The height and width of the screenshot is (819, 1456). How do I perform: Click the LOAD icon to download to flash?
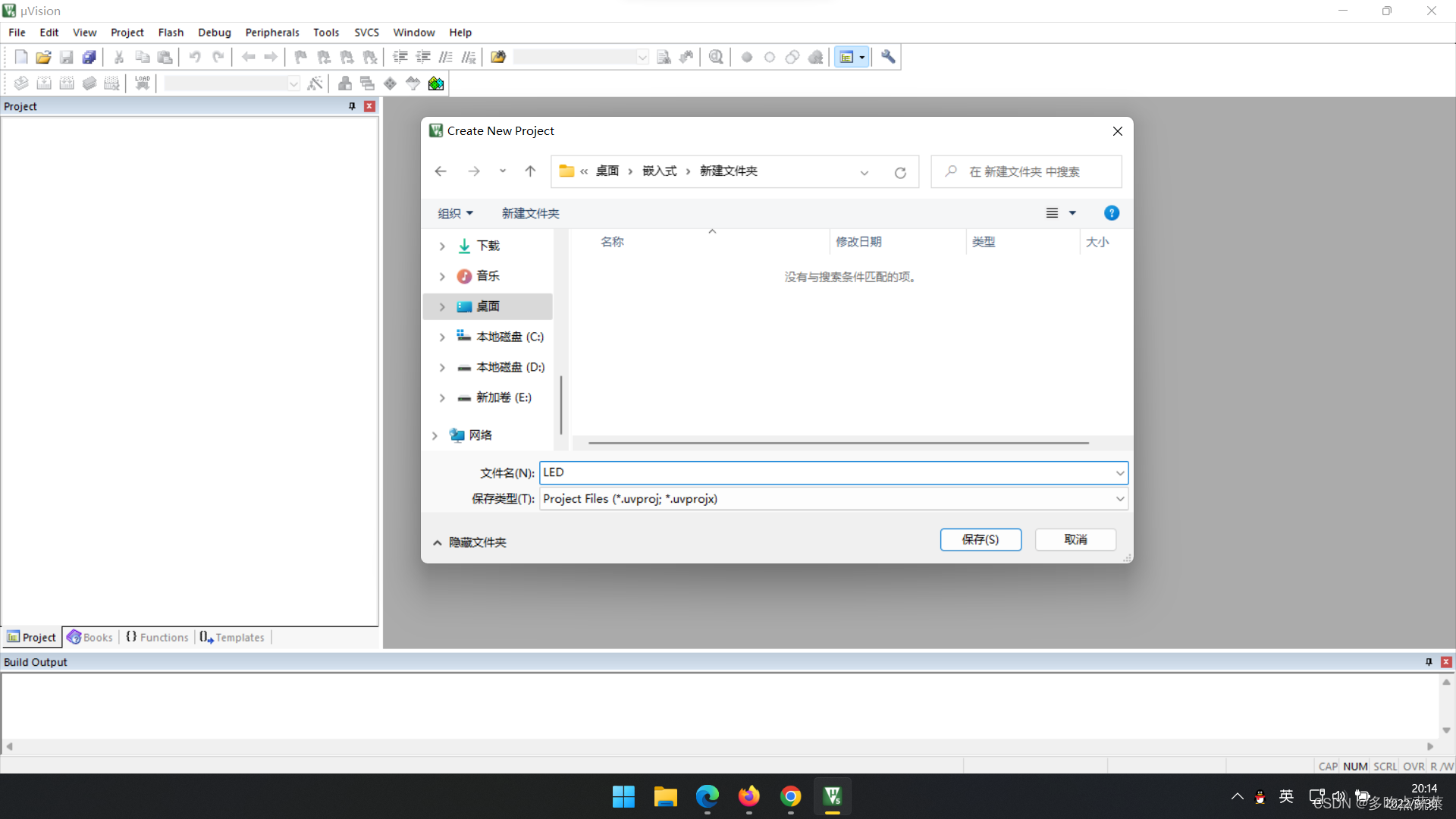142,83
